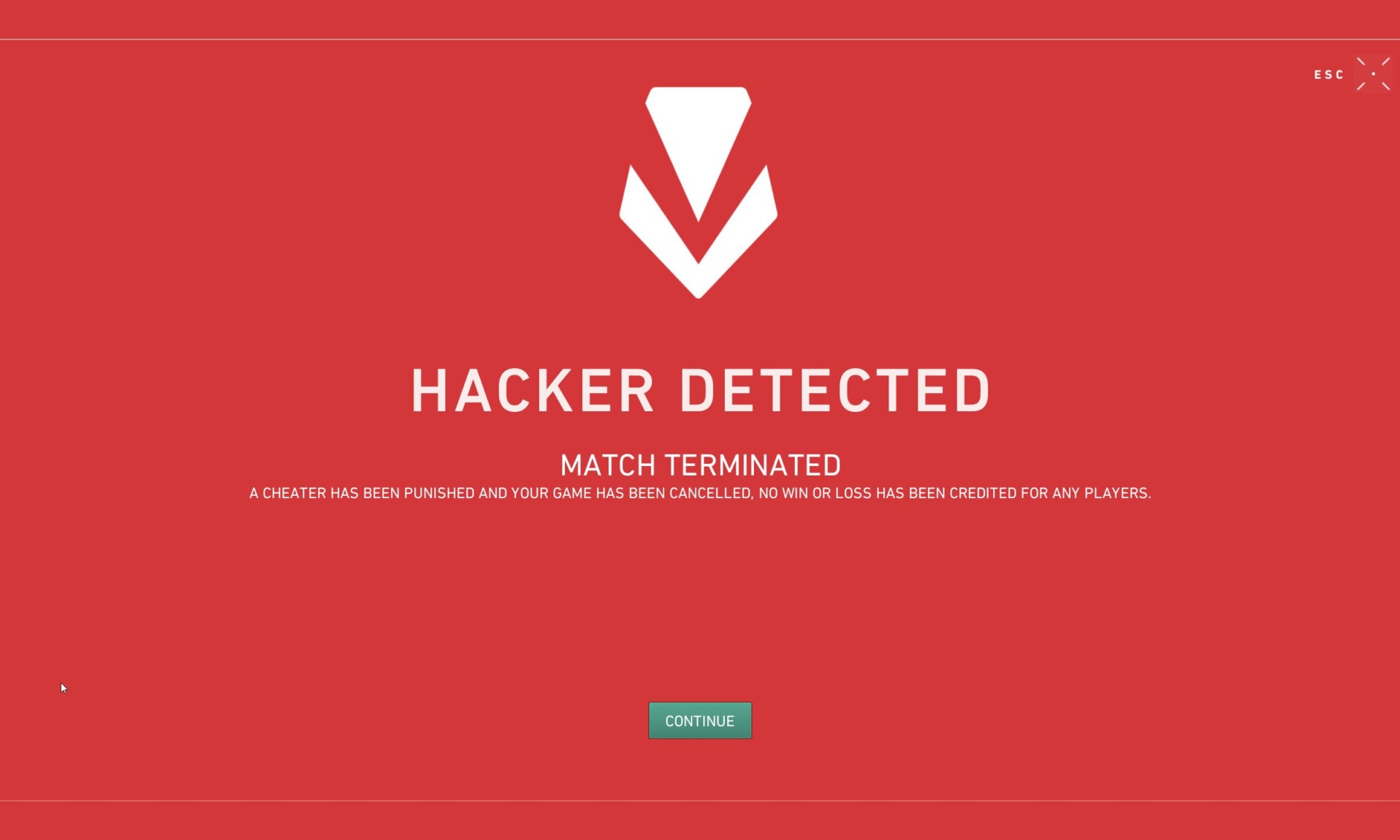Select the upper inverted triangle of the logo
The image size is (1400, 840).
(699, 139)
